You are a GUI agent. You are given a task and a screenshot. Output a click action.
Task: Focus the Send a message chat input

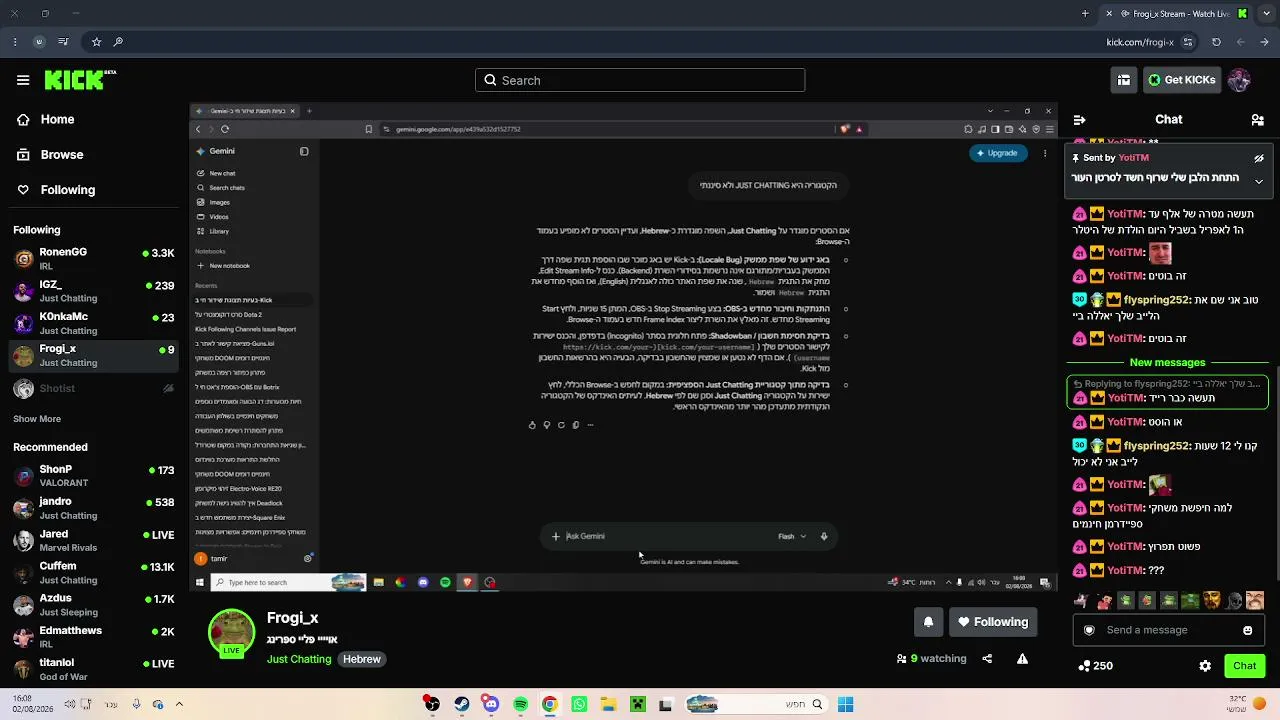click(1167, 630)
